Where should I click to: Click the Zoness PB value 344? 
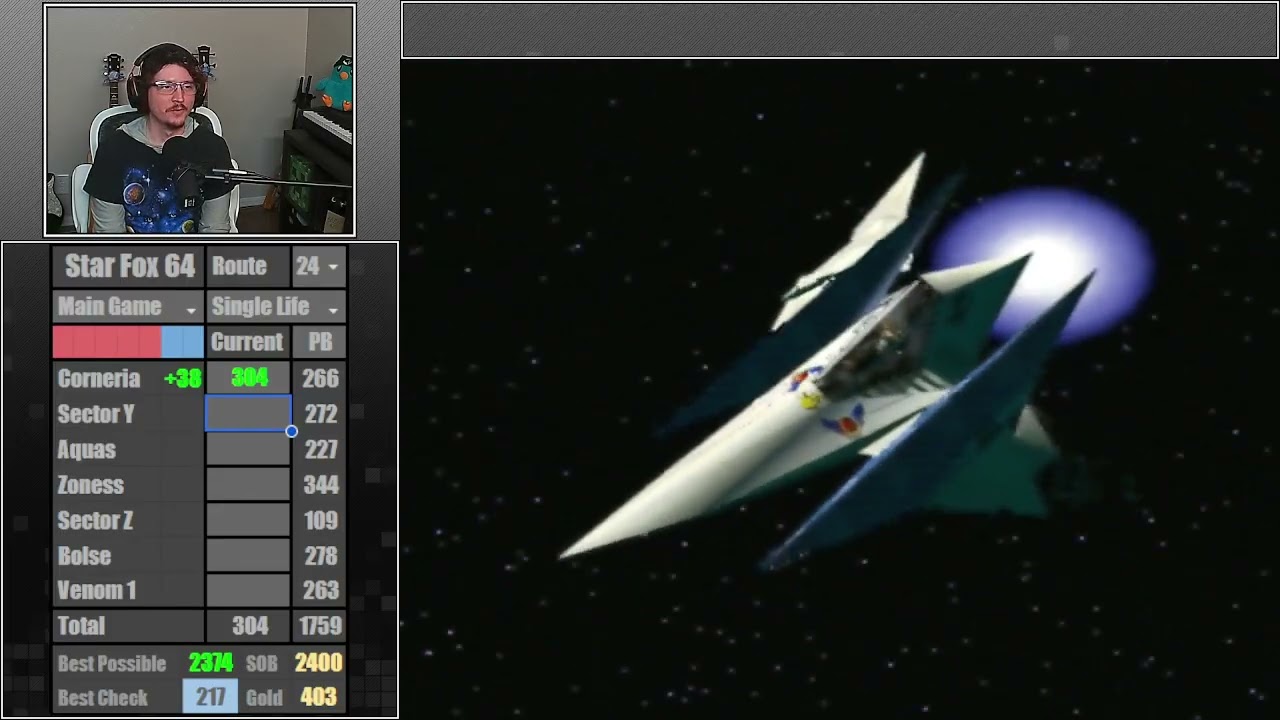pos(320,485)
